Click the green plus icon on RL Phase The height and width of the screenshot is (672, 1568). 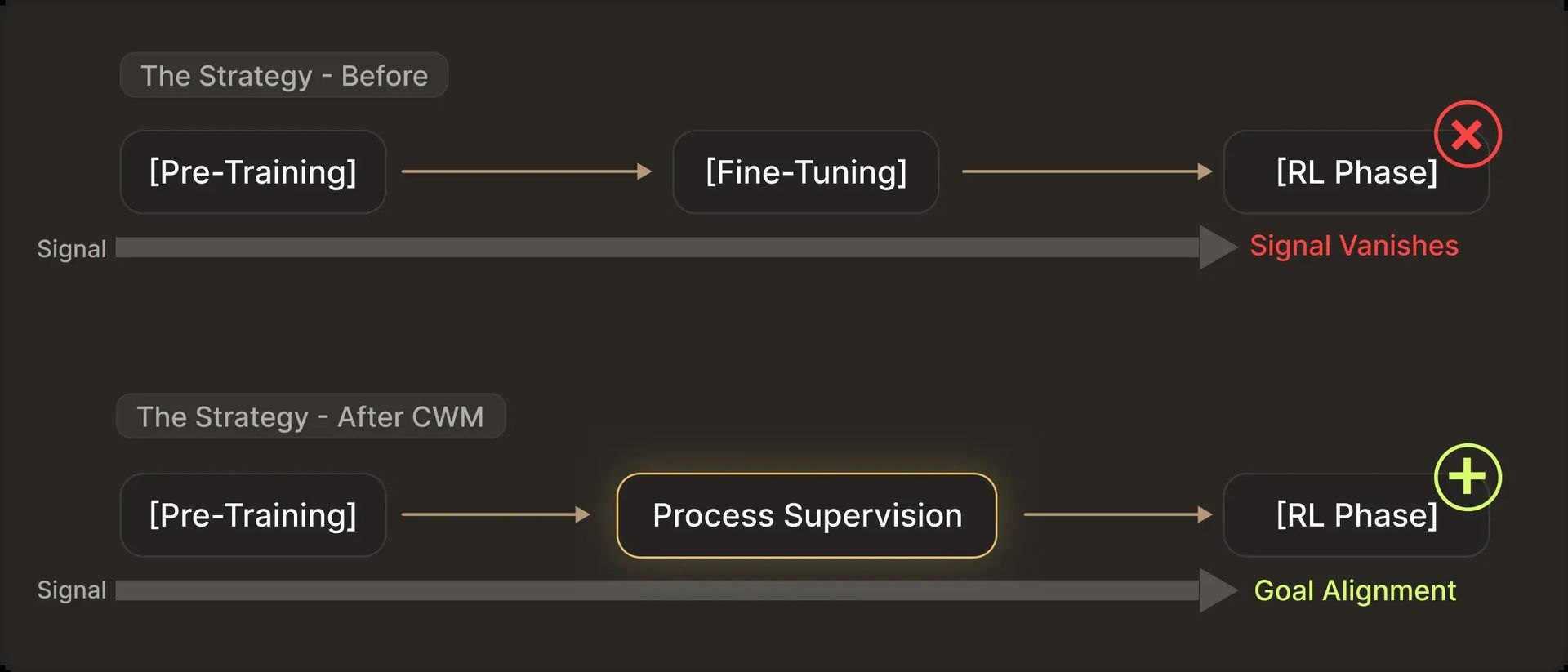1468,477
